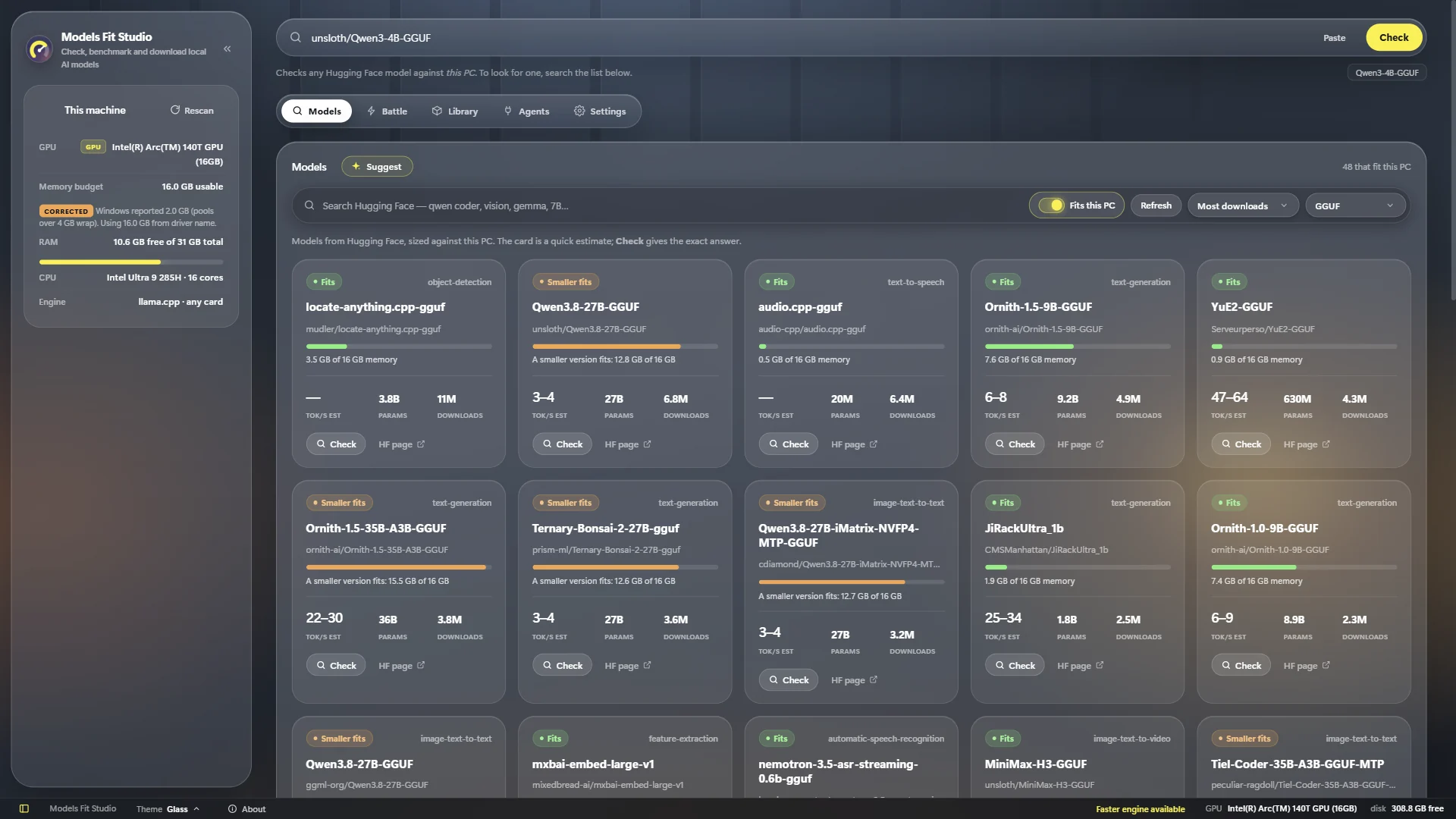1456x819 pixels.
Task: Click Check on Ornith-1.0-9B-GGUF card
Action: coord(1241,665)
